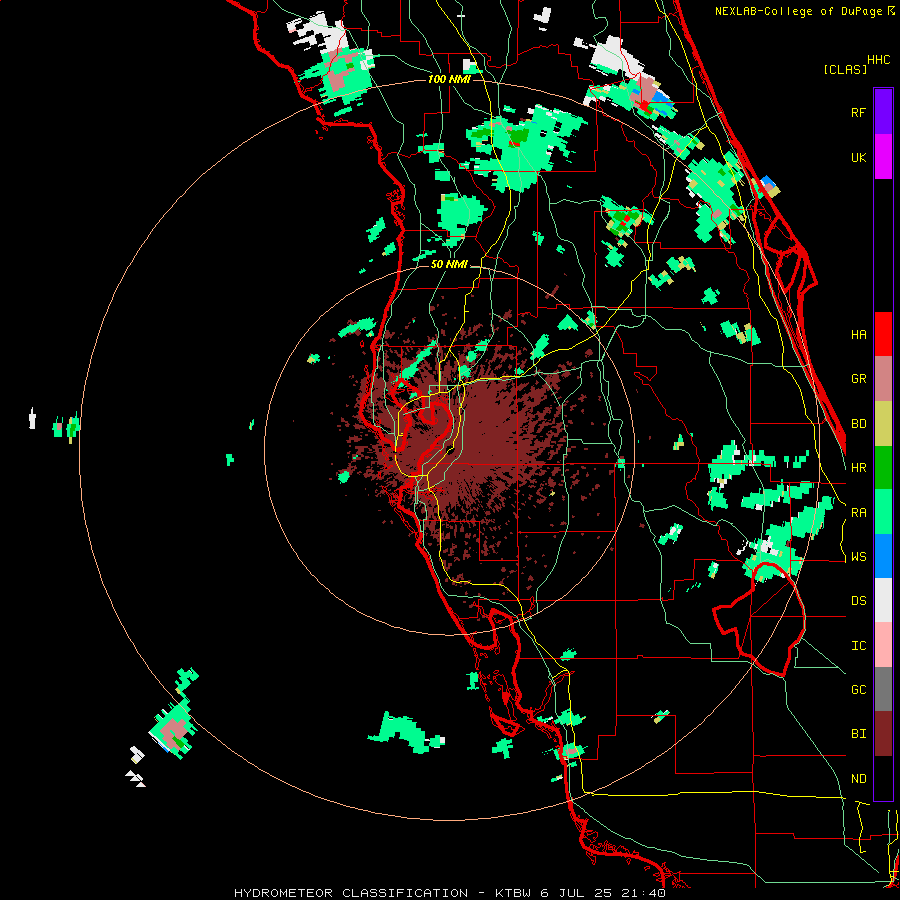Click the IC legend label
Viewport: 900px width, 900px height.
coord(858,646)
